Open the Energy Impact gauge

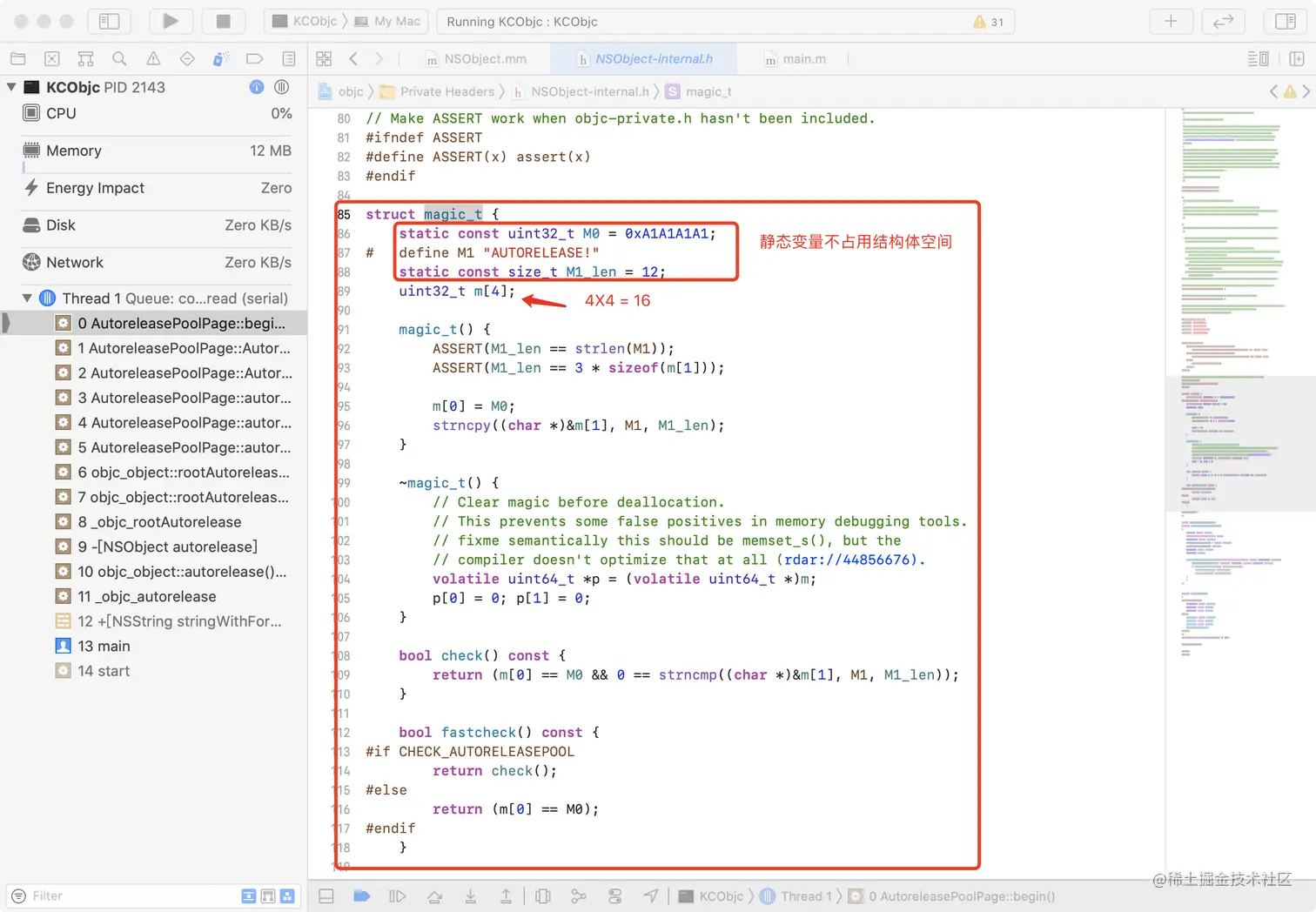coord(157,188)
